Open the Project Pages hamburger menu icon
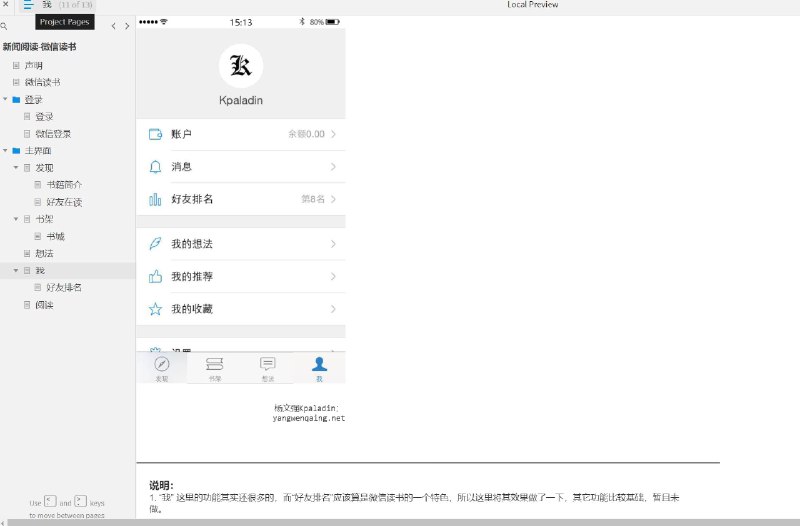 coord(28,5)
